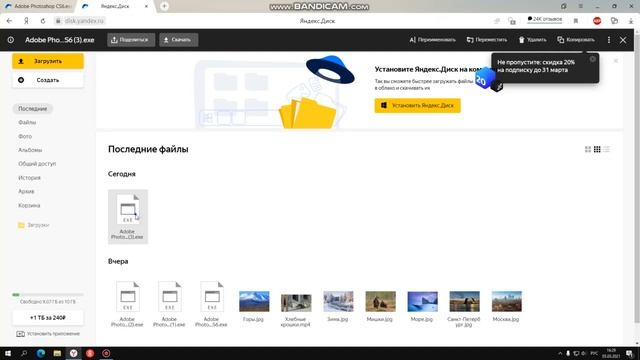Select yesterday's Adobe Photo...(1).exe file
Viewport: 640px width, 360px height.
pyautogui.click(x=169, y=304)
